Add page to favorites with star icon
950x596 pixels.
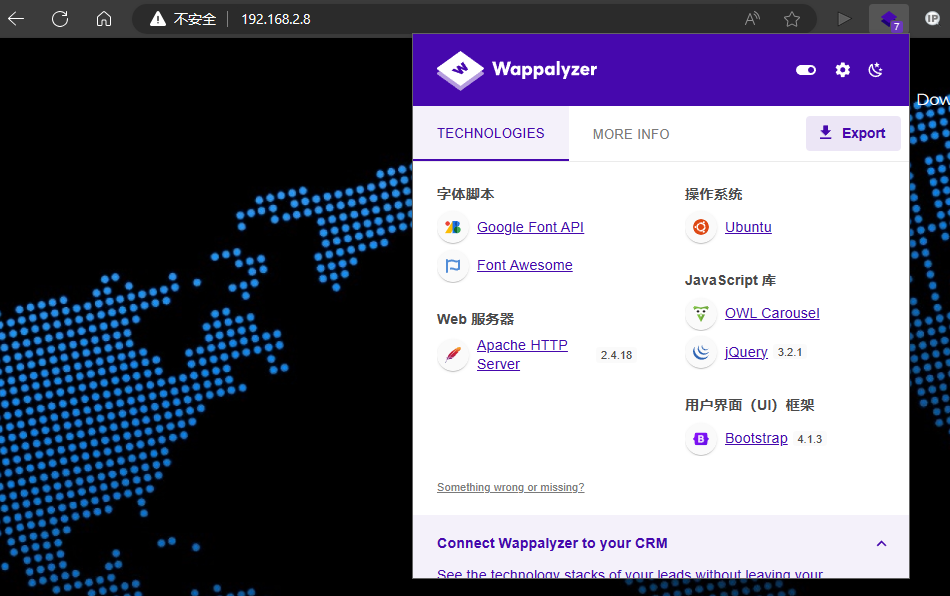[x=792, y=19]
